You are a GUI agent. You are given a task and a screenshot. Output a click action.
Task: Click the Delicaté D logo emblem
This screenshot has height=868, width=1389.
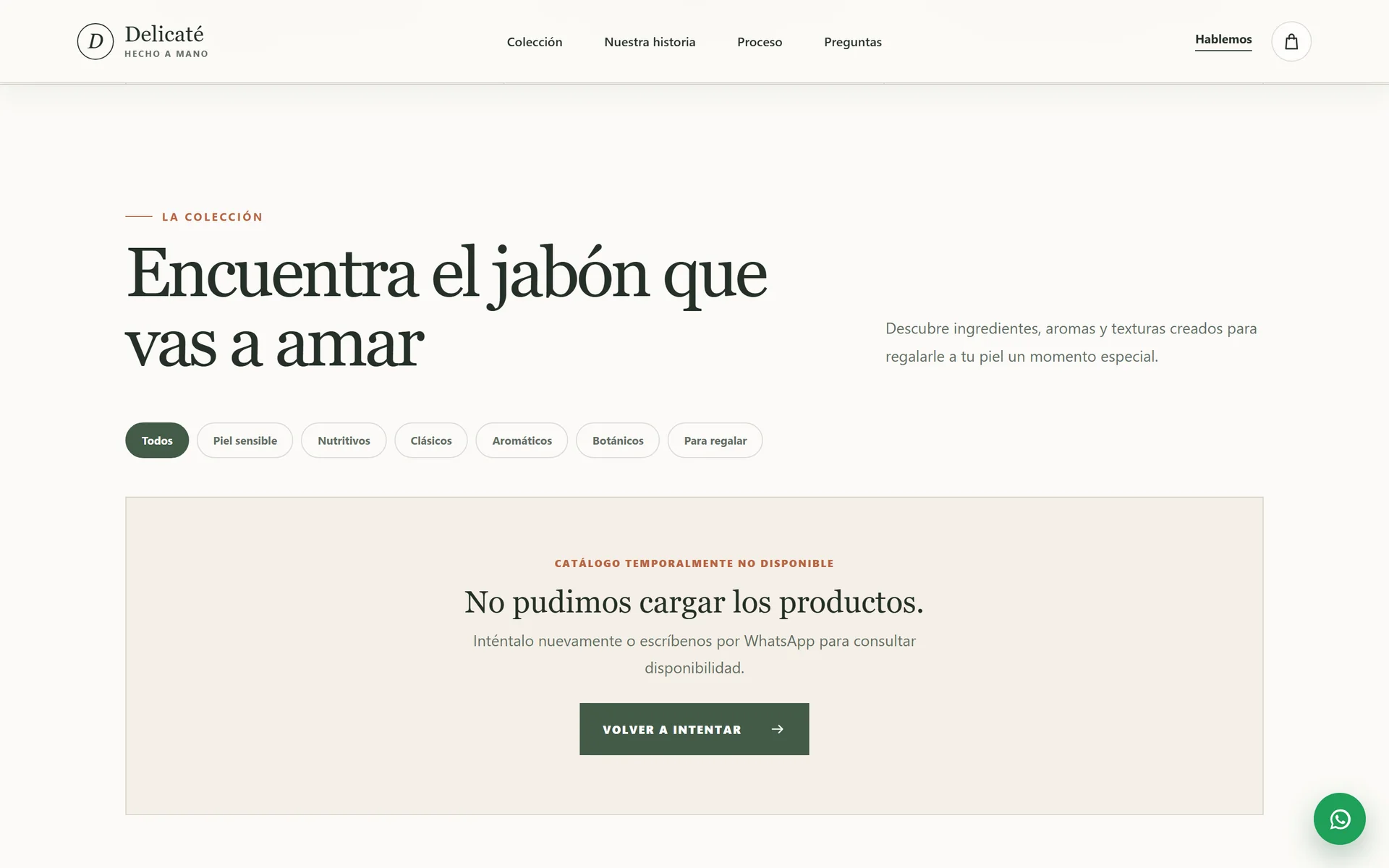pos(95,41)
